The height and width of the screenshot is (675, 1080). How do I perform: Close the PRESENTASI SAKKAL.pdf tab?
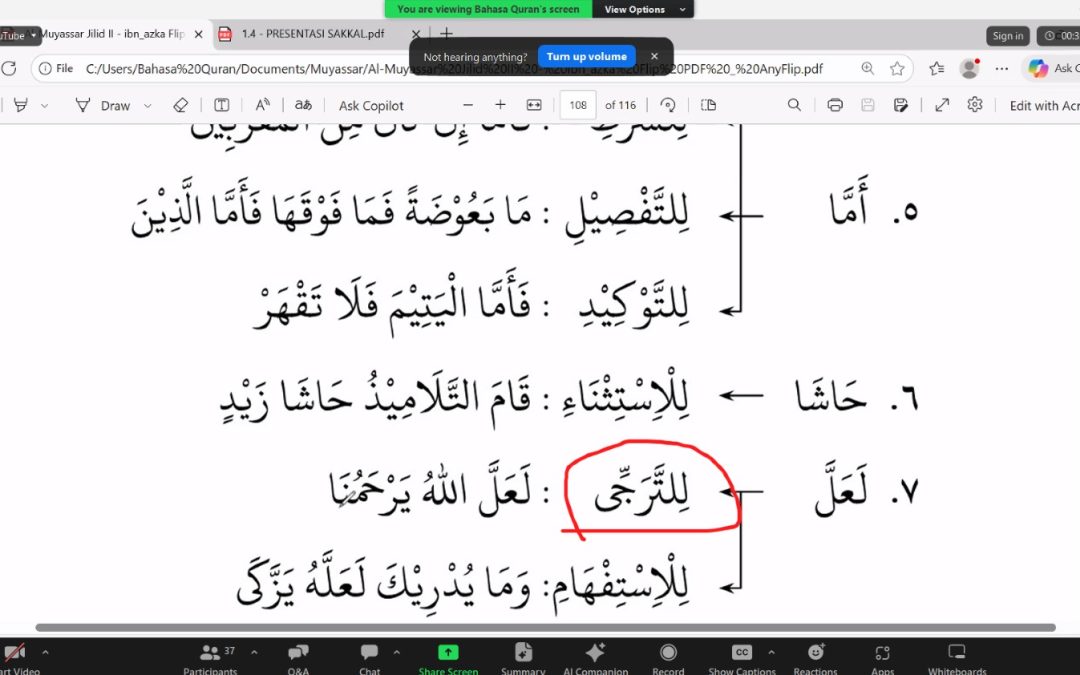415,34
